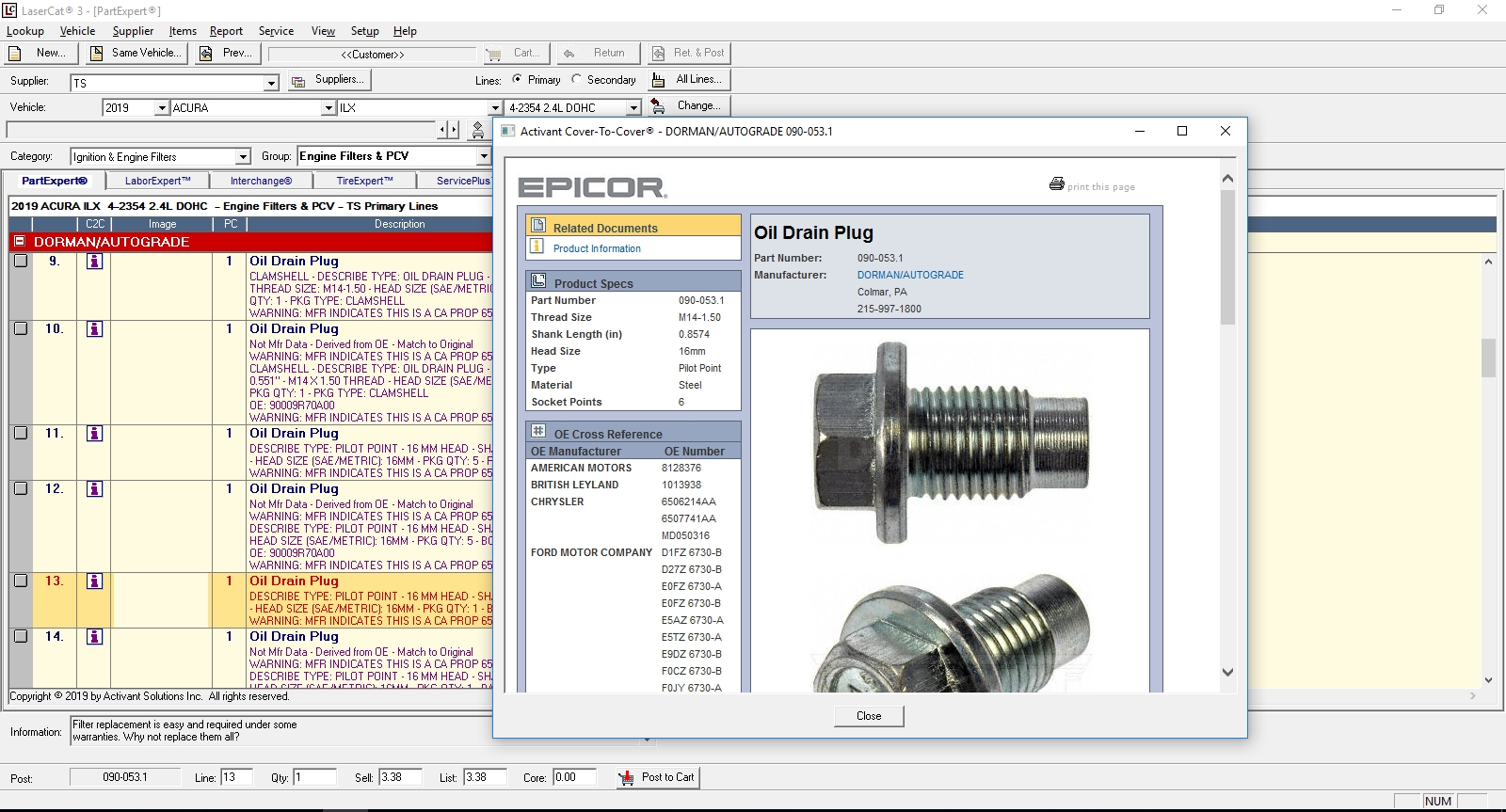
Task: Click the printer icon beside print this page
Action: [x=1056, y=184]
